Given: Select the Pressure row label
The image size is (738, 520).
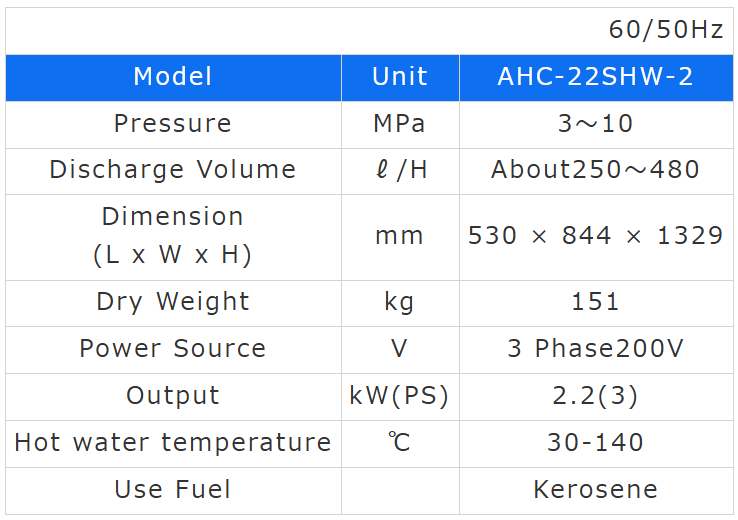Looking at the screenshot, I should point(173,124).
